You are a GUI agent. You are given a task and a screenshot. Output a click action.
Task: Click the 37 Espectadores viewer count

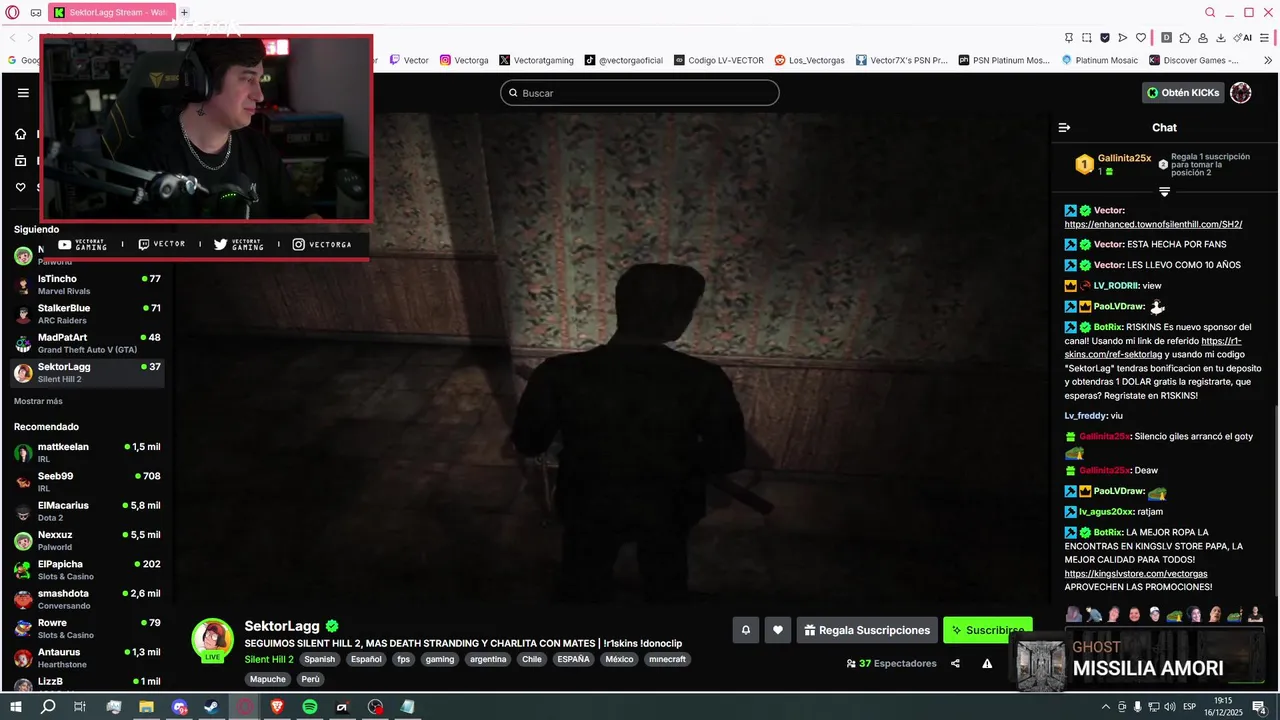(892, 663)
